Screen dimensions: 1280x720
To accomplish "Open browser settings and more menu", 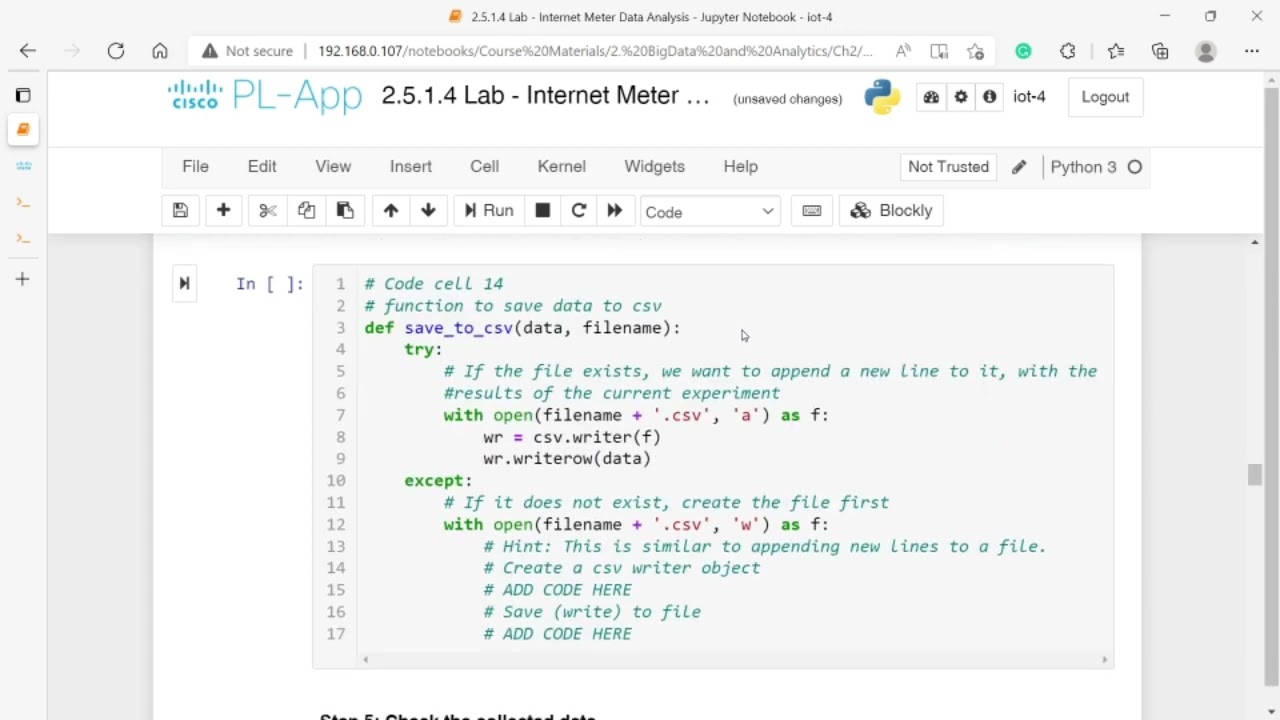I will click(1252, 51).
